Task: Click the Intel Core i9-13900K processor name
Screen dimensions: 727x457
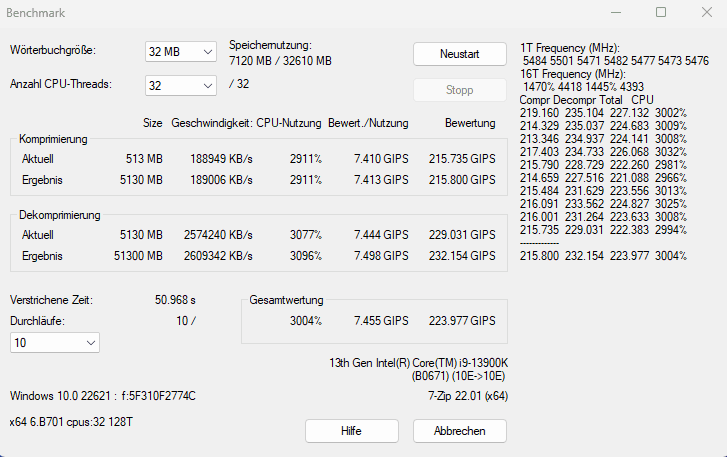Action: tap(418, 362)
